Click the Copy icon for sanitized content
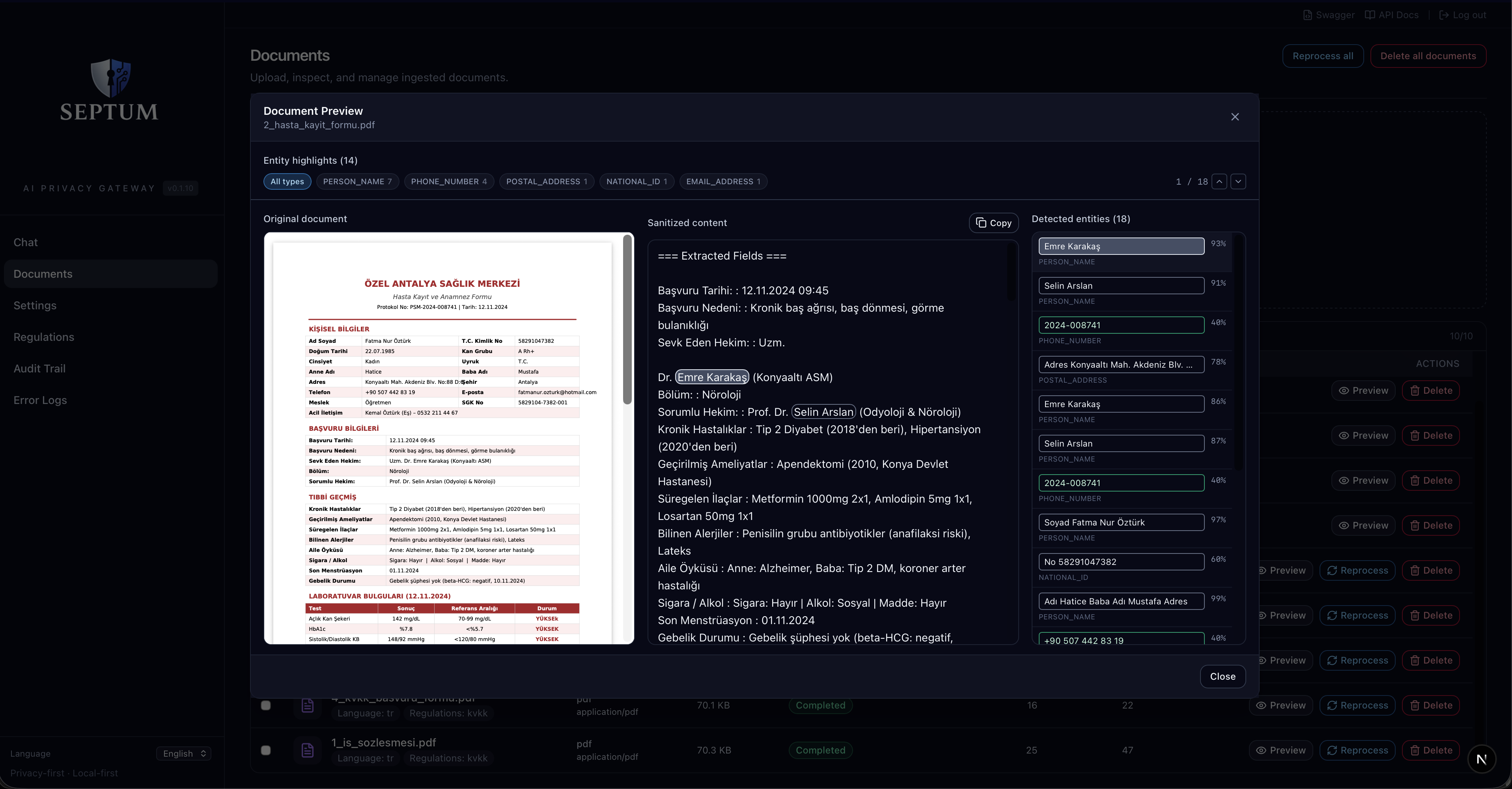 (x=981, y=223)
